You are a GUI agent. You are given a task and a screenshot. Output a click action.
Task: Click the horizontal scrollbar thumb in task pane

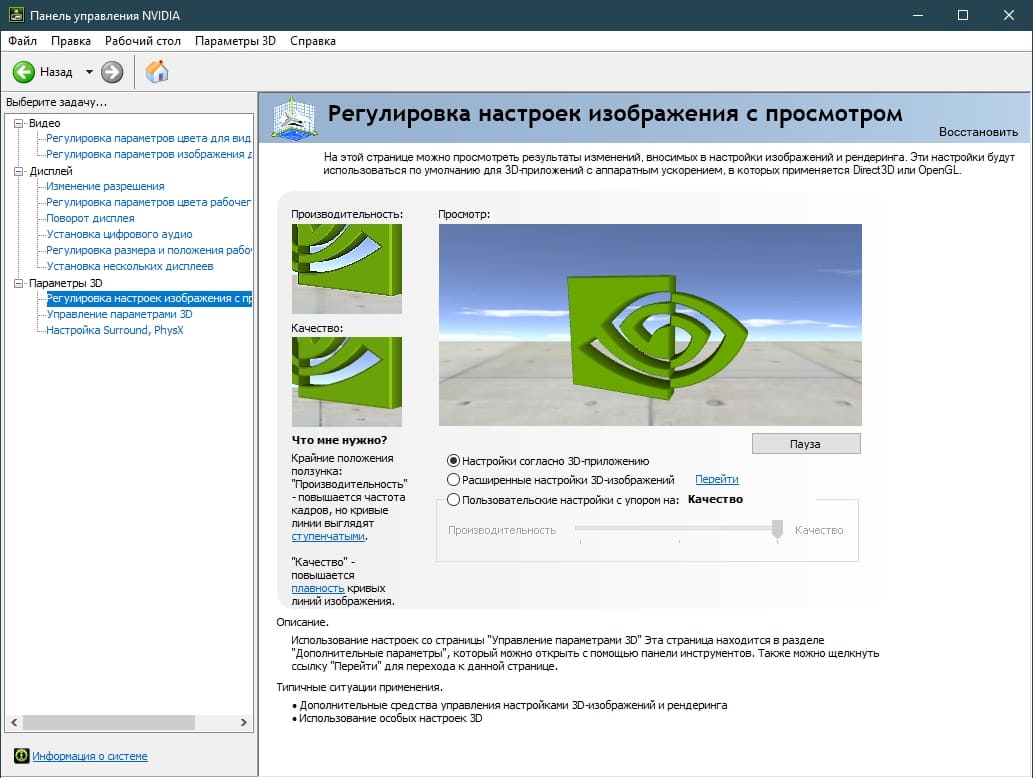click(109, 722)
